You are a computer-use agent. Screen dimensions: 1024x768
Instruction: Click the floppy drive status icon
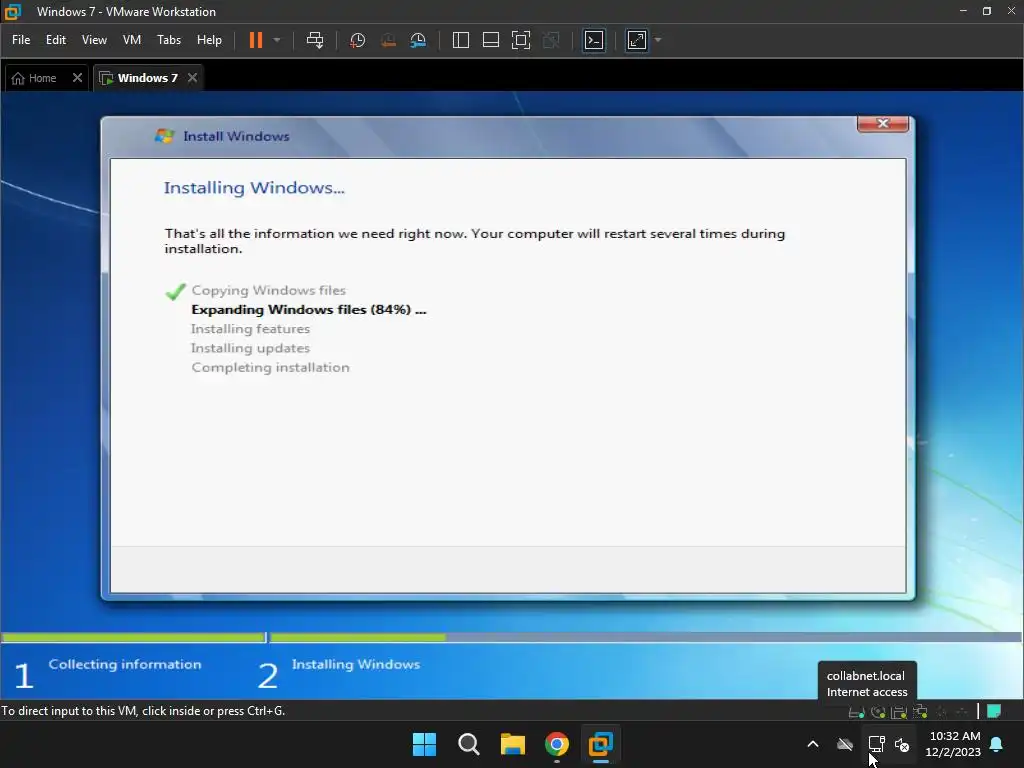tap(899, 712)
